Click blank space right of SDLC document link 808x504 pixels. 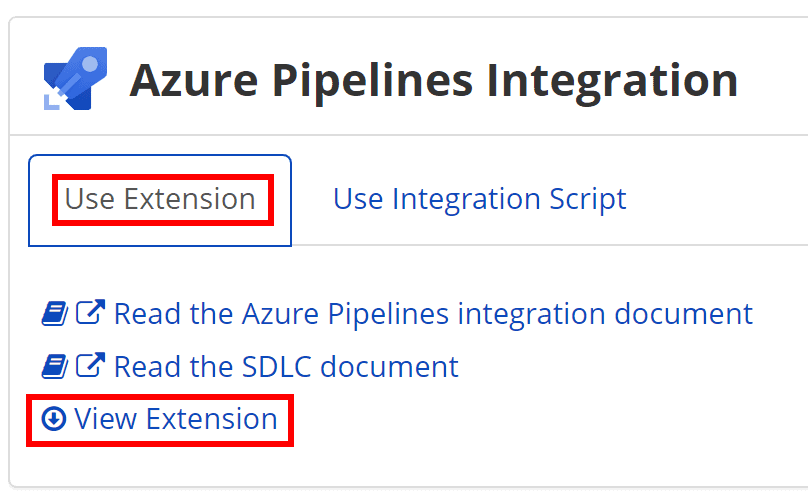[630, 366]
